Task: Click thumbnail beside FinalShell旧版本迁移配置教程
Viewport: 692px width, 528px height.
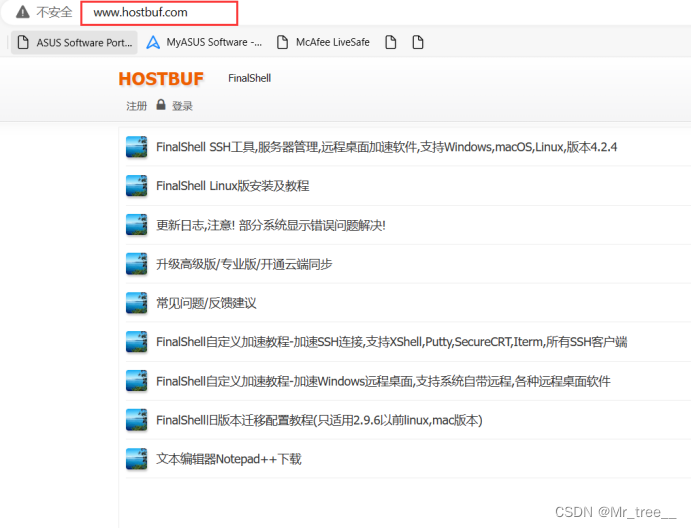Action: click(x=136, y=420)
